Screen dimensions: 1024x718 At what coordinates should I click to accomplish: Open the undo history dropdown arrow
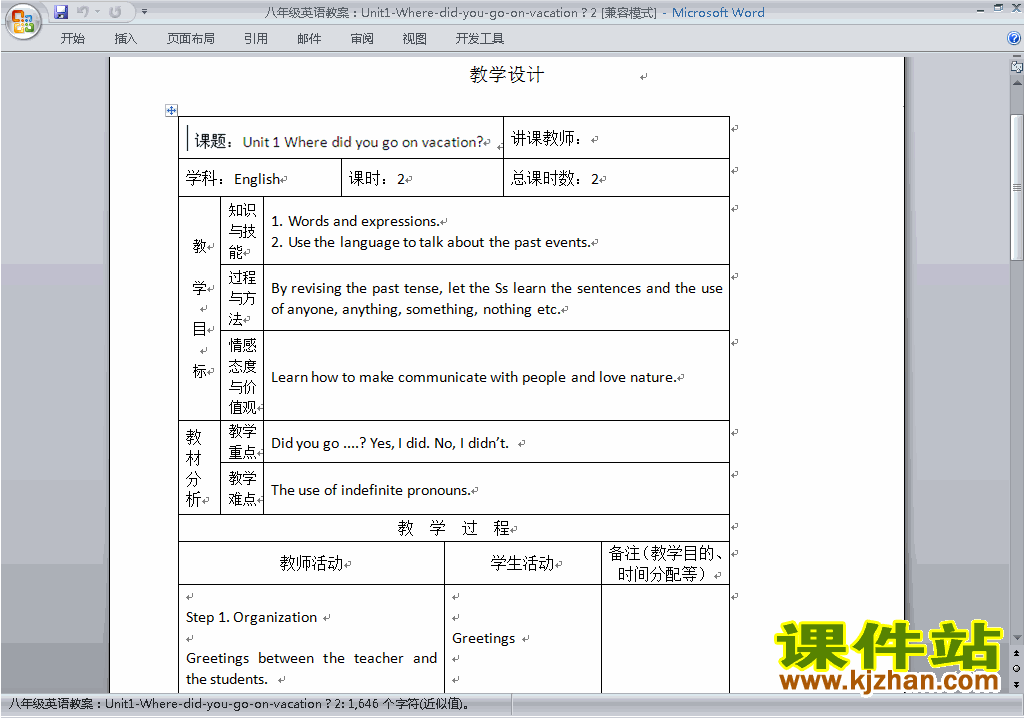[x=97, y=12]
